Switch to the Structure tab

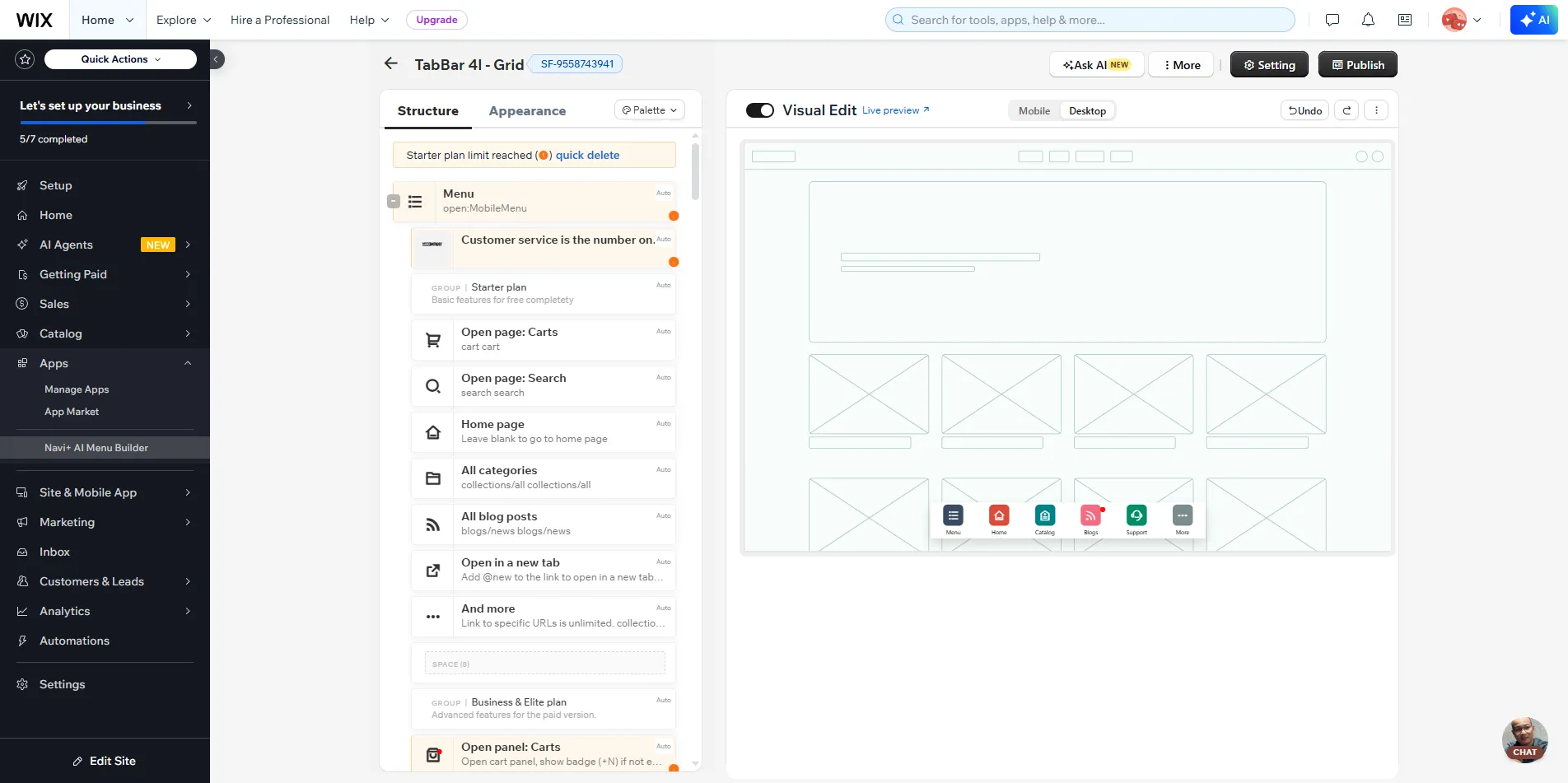pos(427,111)
